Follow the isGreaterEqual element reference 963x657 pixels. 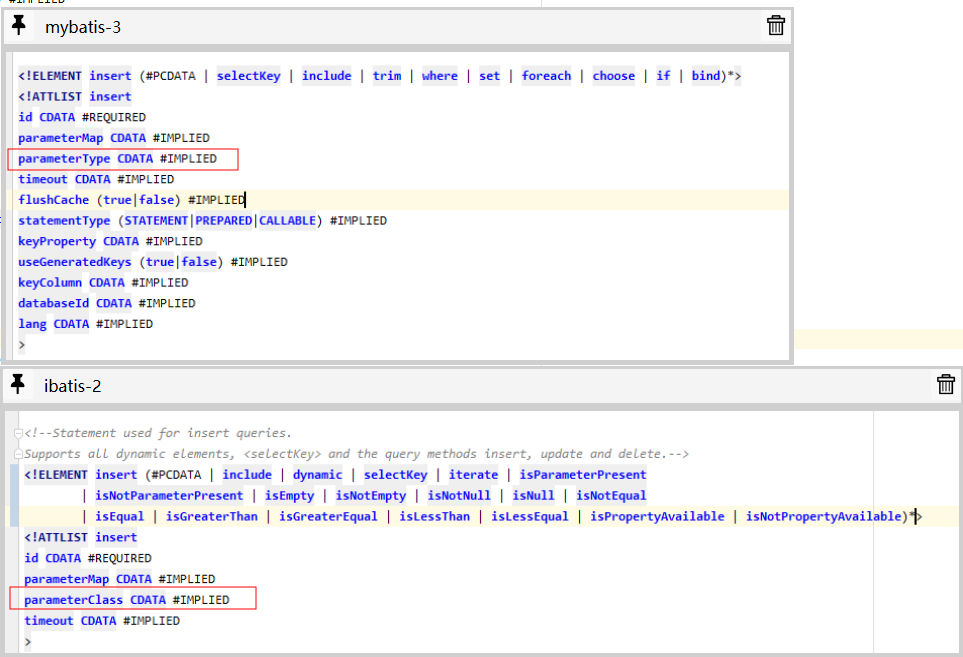click(x=329, y=516)
